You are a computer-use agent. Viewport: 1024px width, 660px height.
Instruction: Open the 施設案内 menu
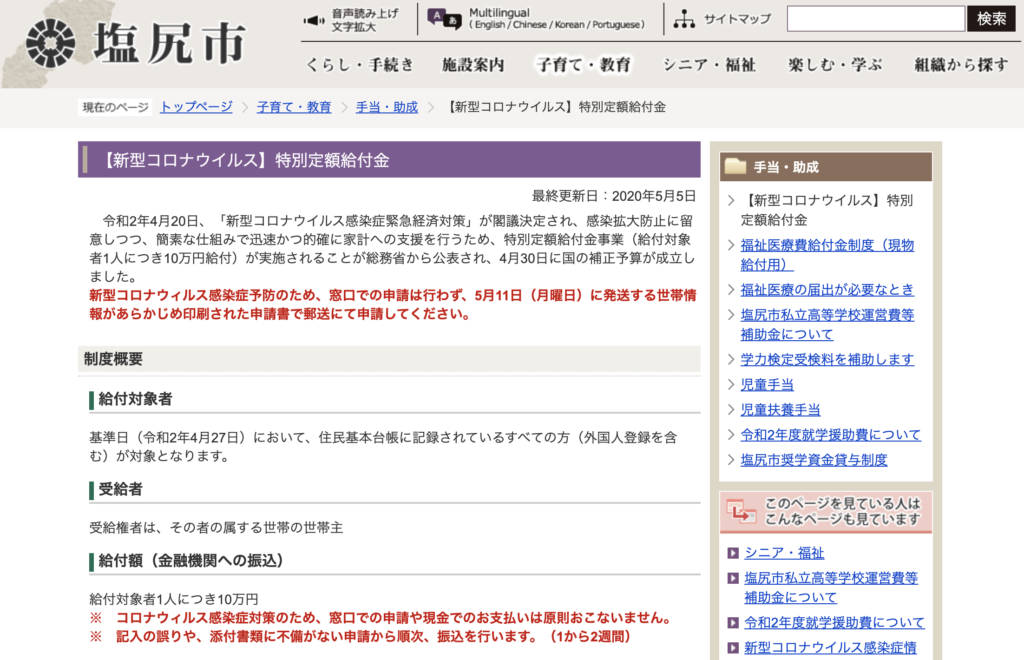click(x=473, y=65)
